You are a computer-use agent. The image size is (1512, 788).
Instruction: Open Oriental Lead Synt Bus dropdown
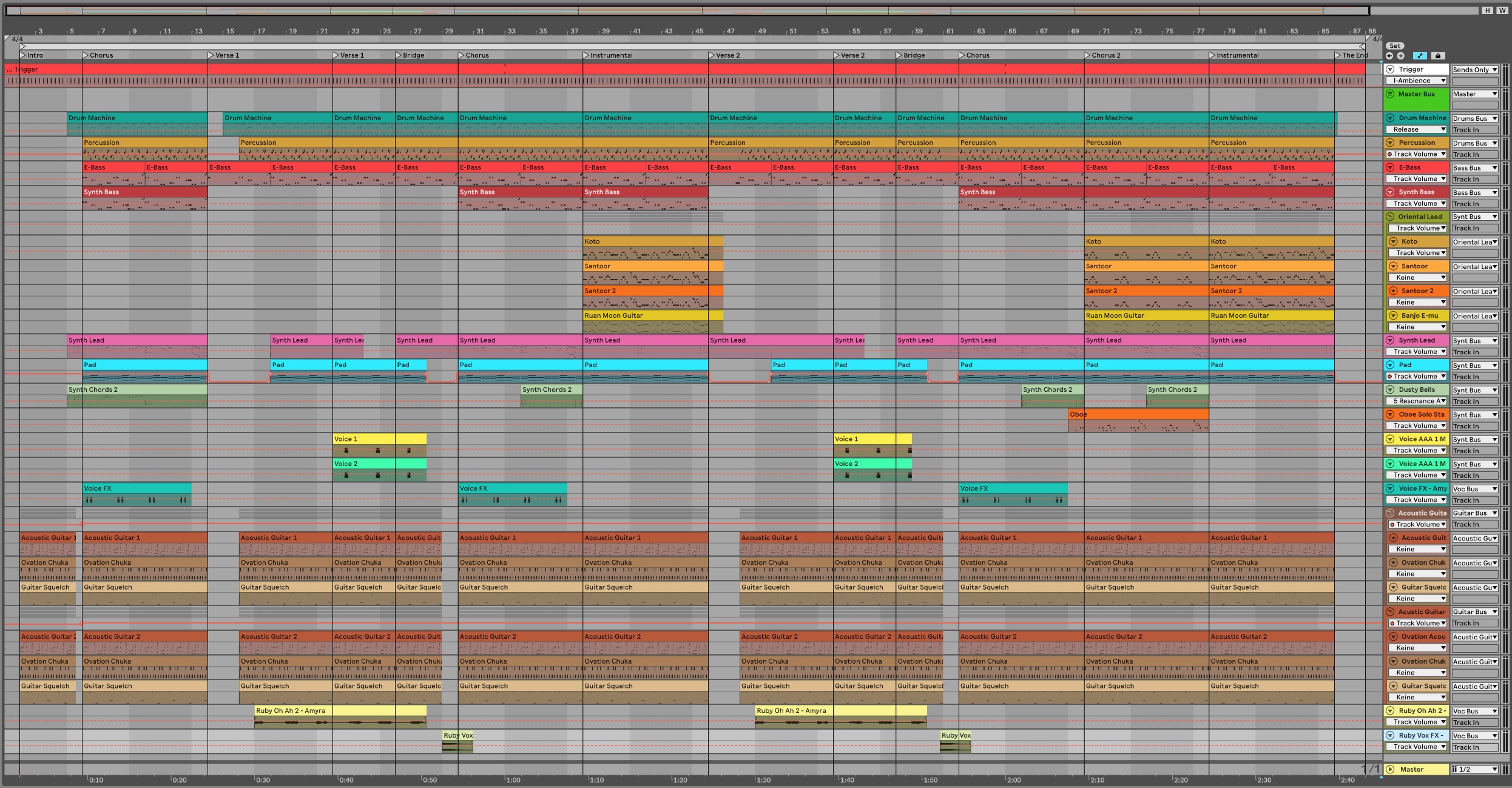point(1474,217)
